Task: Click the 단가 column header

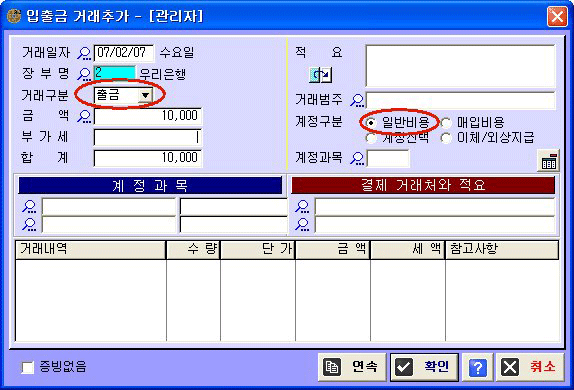Action: [x=258, y=250]
